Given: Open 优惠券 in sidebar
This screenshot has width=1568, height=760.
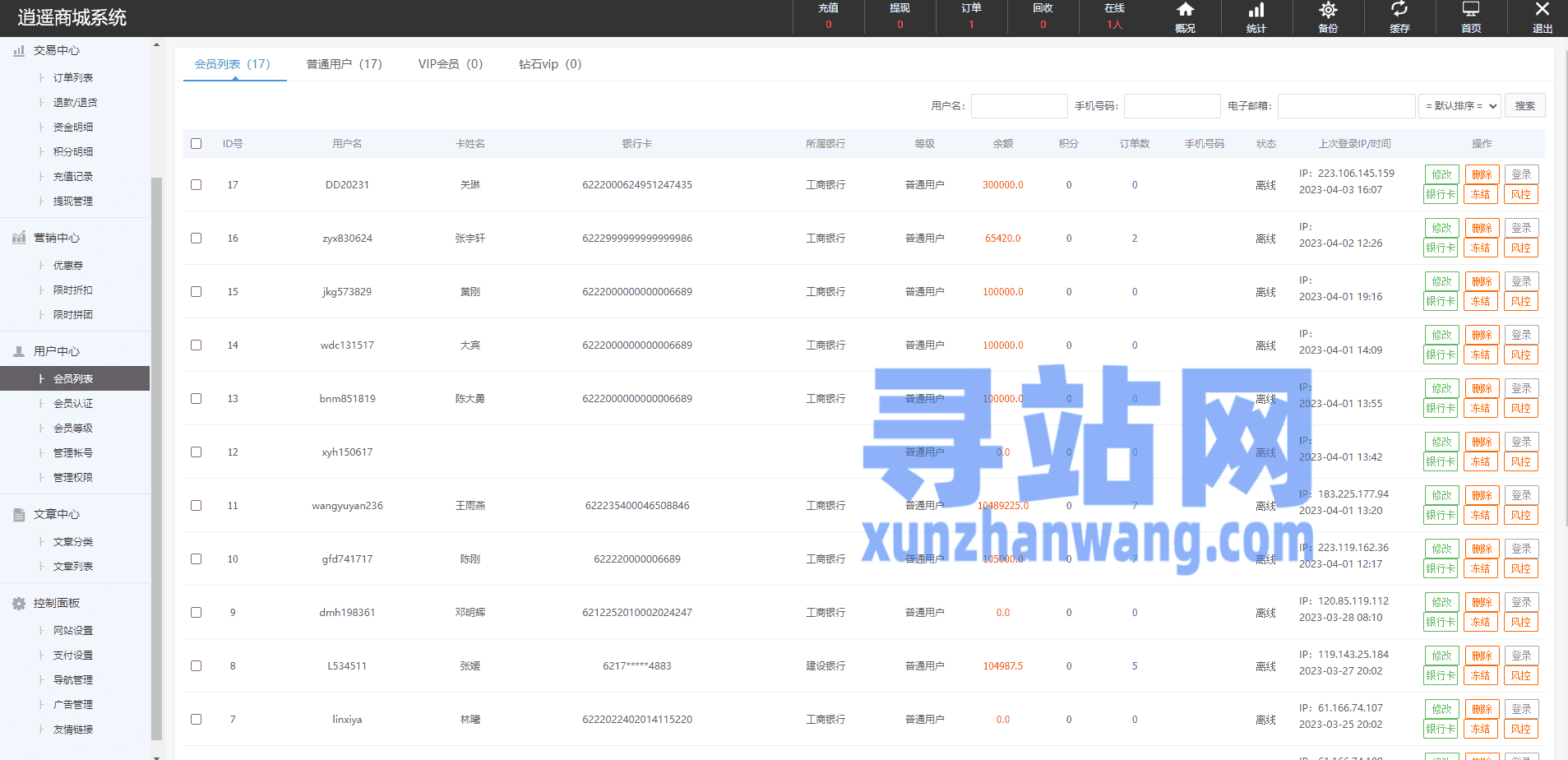Looking at the screenshot, I should [x=68, y=265].
